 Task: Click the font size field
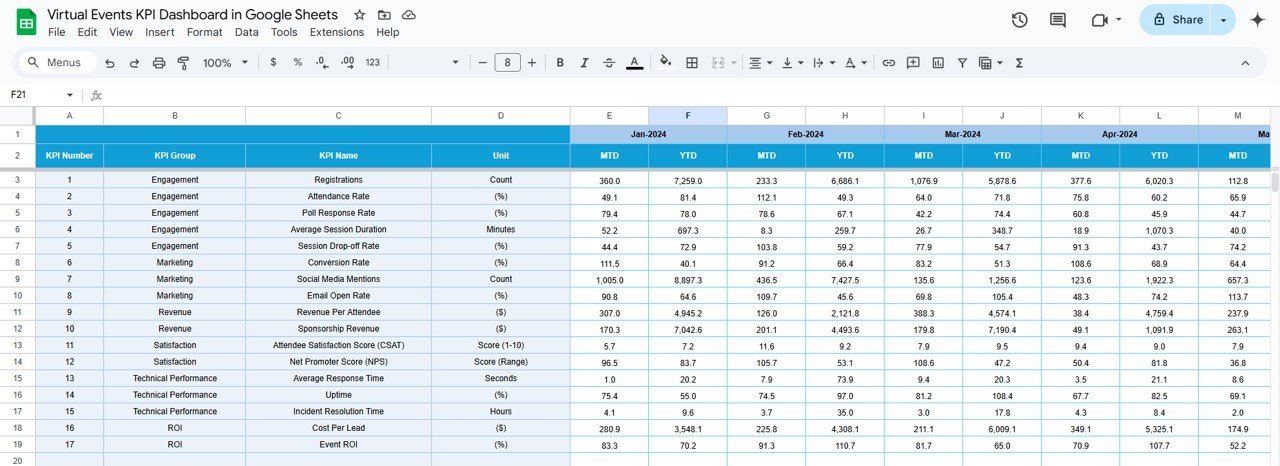[507, 62]
